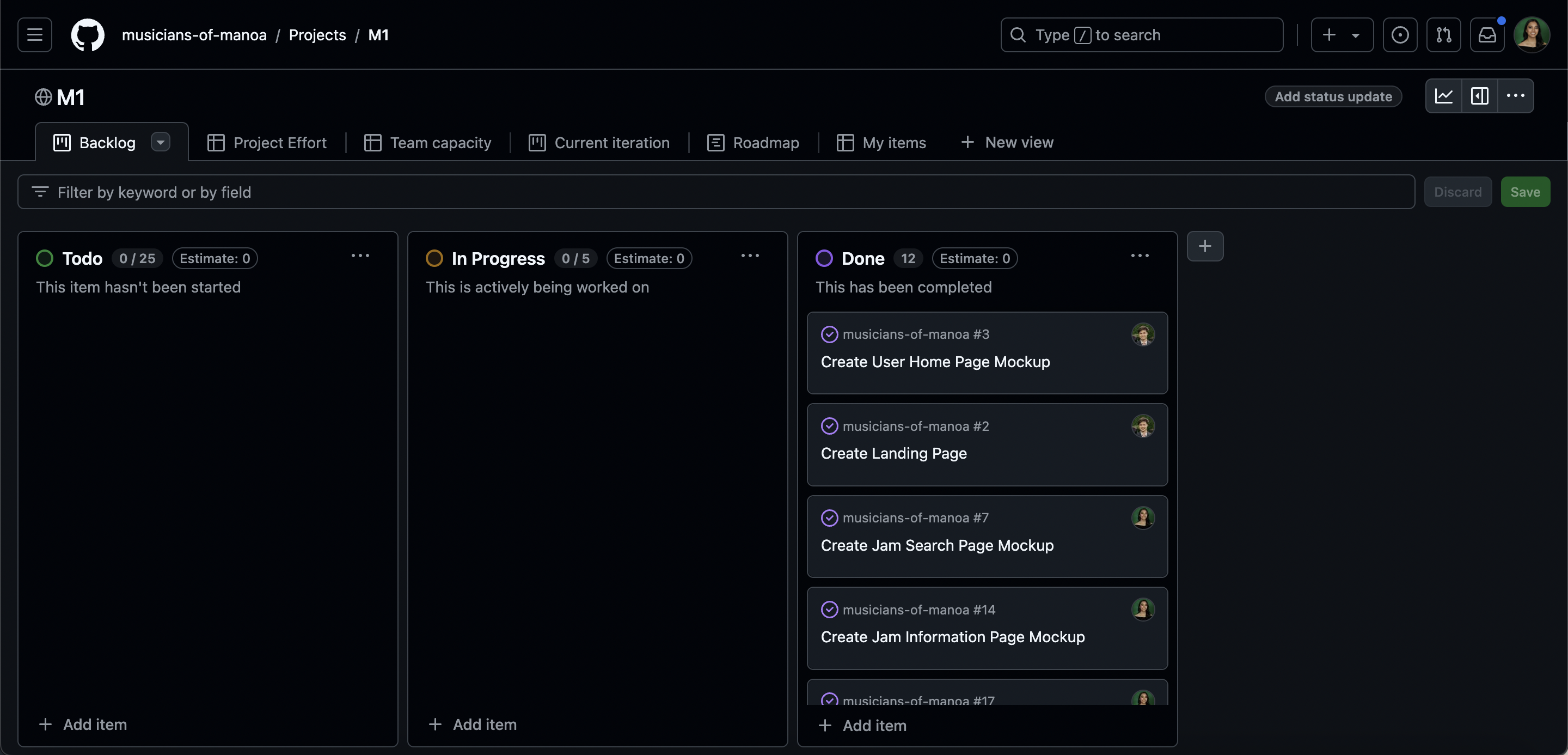
Task: Open the My items tab
Action: (881, 143)
